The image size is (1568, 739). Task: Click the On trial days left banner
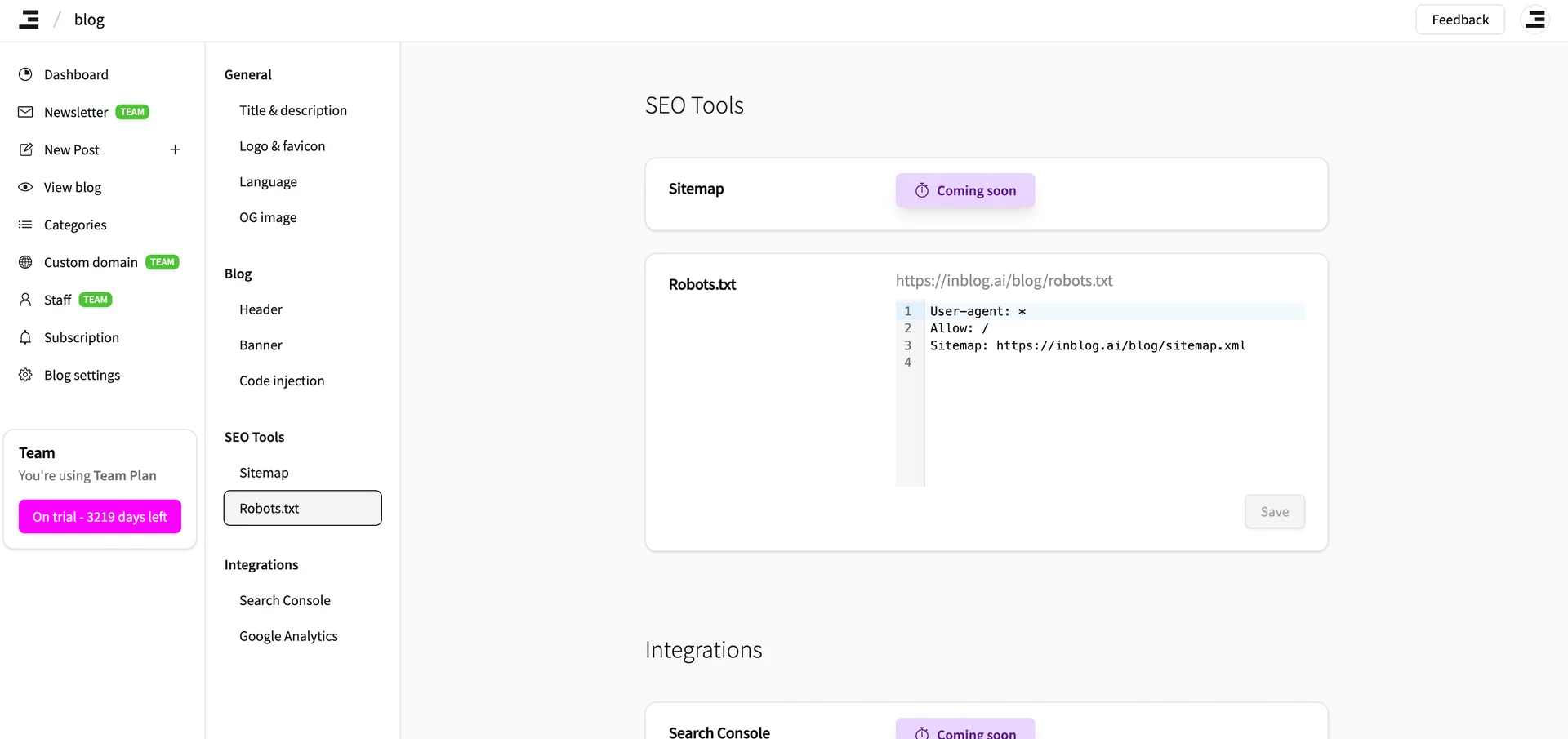[x=100, y=516]
